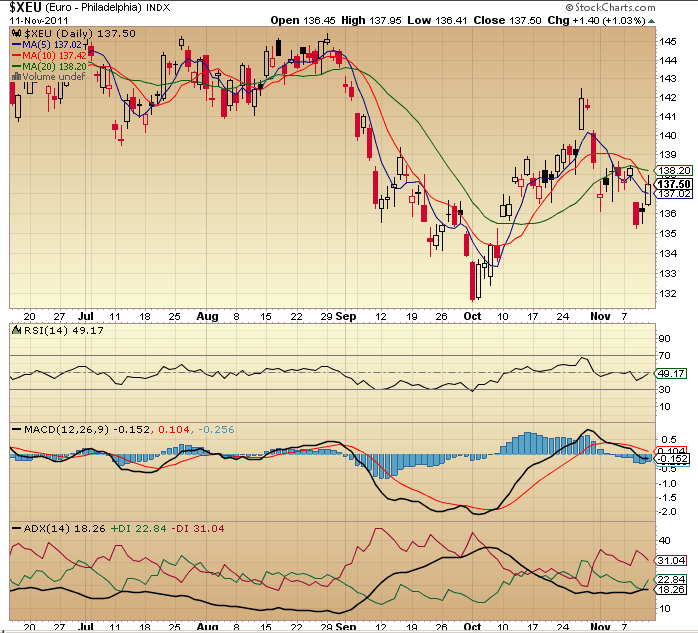
Task: Click the Close 137.50 value in header
Action: click(492, 20)
